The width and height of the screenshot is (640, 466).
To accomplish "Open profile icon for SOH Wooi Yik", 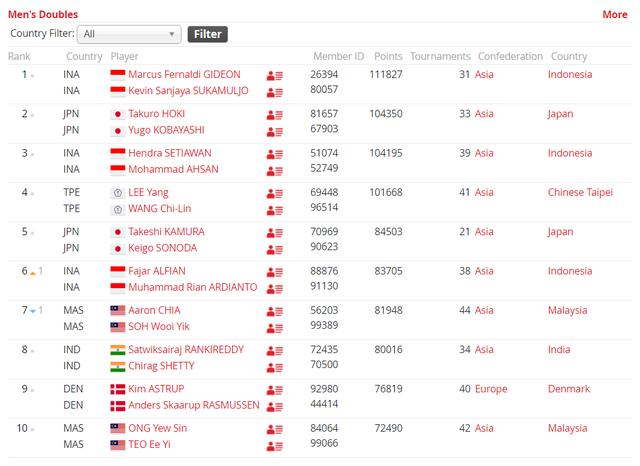I will [275, 328].
